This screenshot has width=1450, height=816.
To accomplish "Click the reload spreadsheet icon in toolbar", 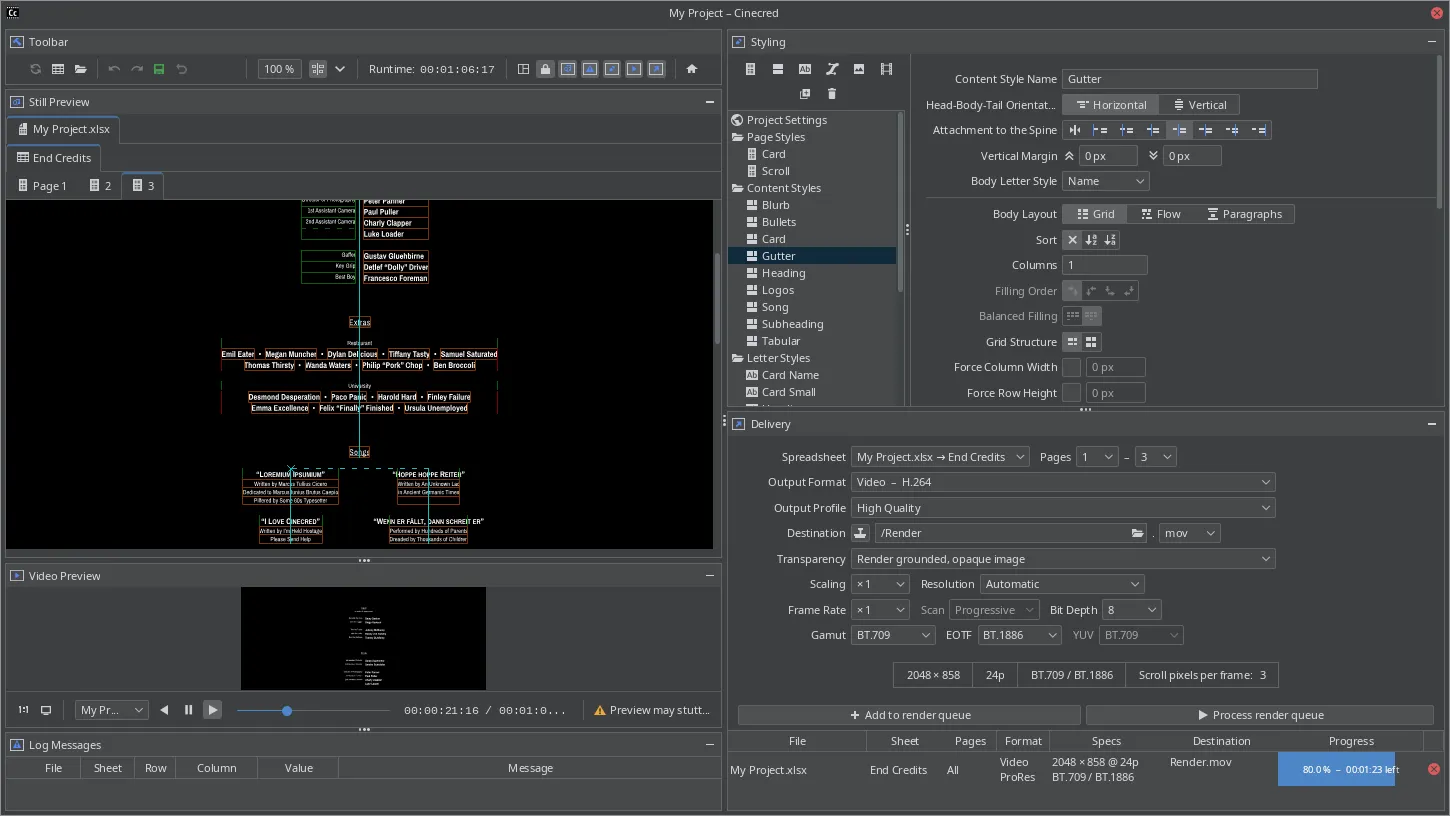I will (36, 69).
